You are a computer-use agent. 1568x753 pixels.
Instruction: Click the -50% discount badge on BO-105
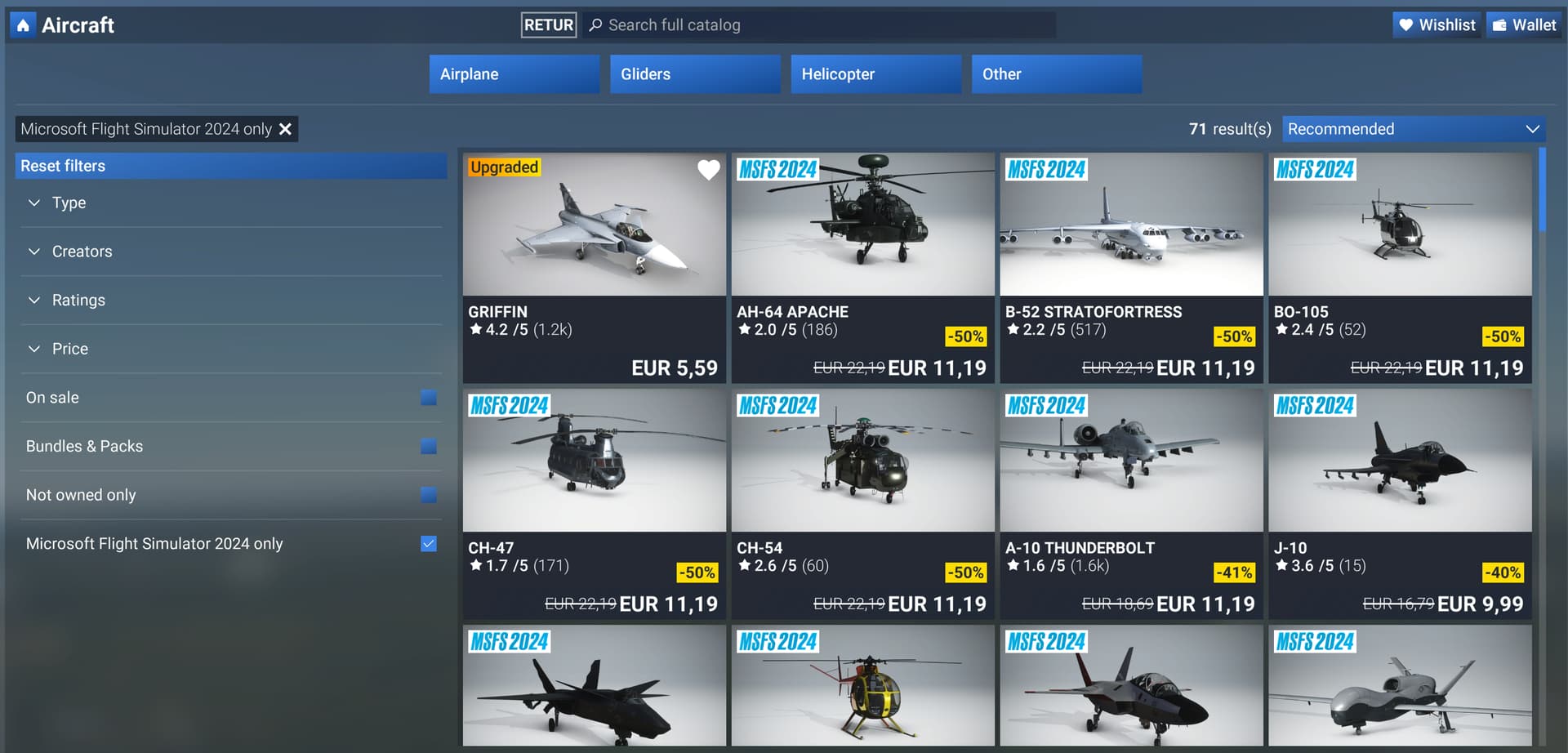[x=1503, y=336]
